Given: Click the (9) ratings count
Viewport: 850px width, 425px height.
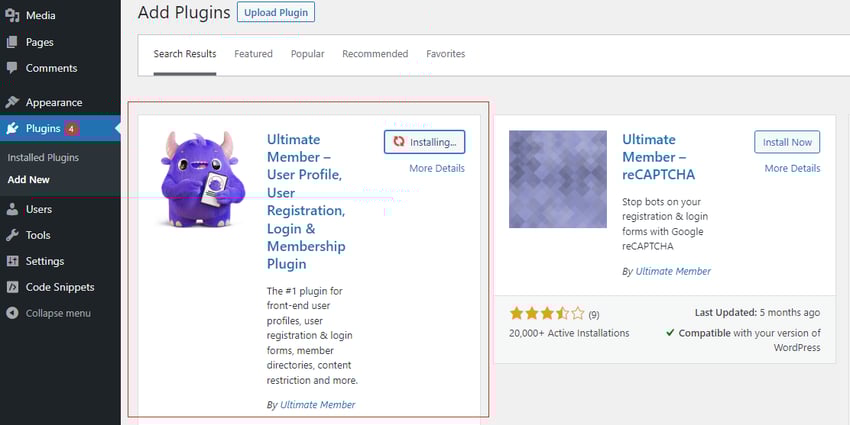Looking at the screenshot, I should (594, 314).
